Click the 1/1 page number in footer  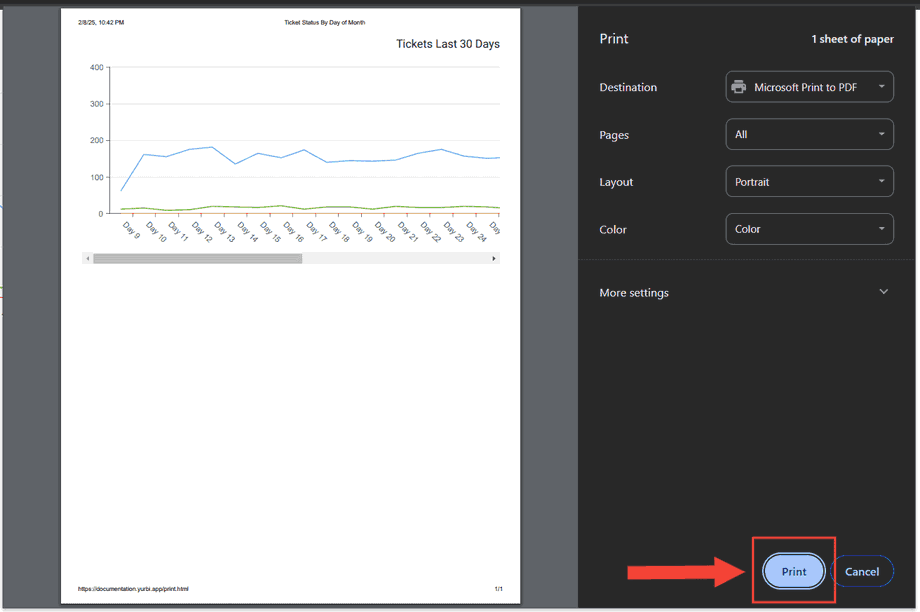pos(498,589)
